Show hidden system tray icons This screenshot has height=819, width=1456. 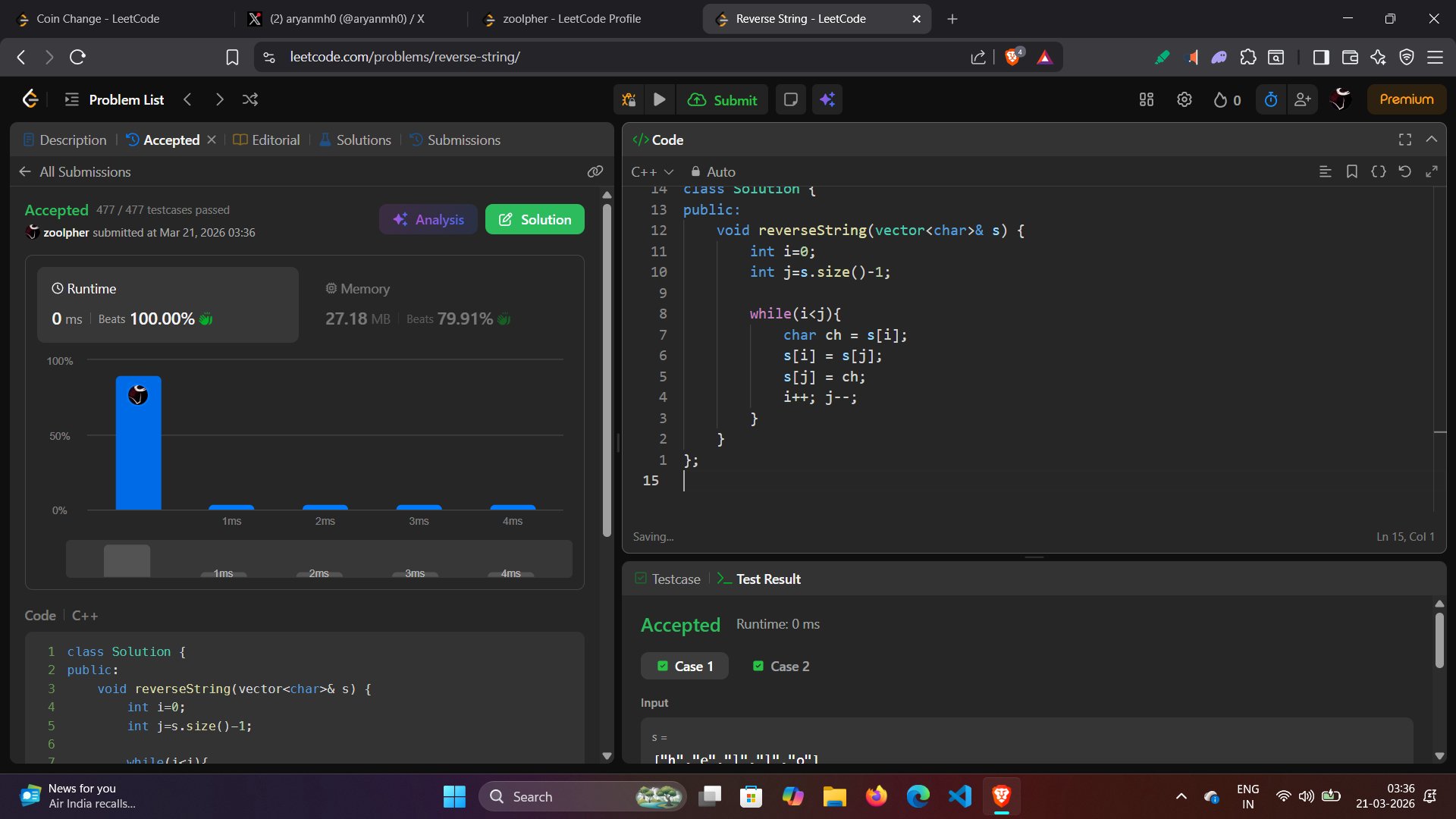tap(1181, 796)
